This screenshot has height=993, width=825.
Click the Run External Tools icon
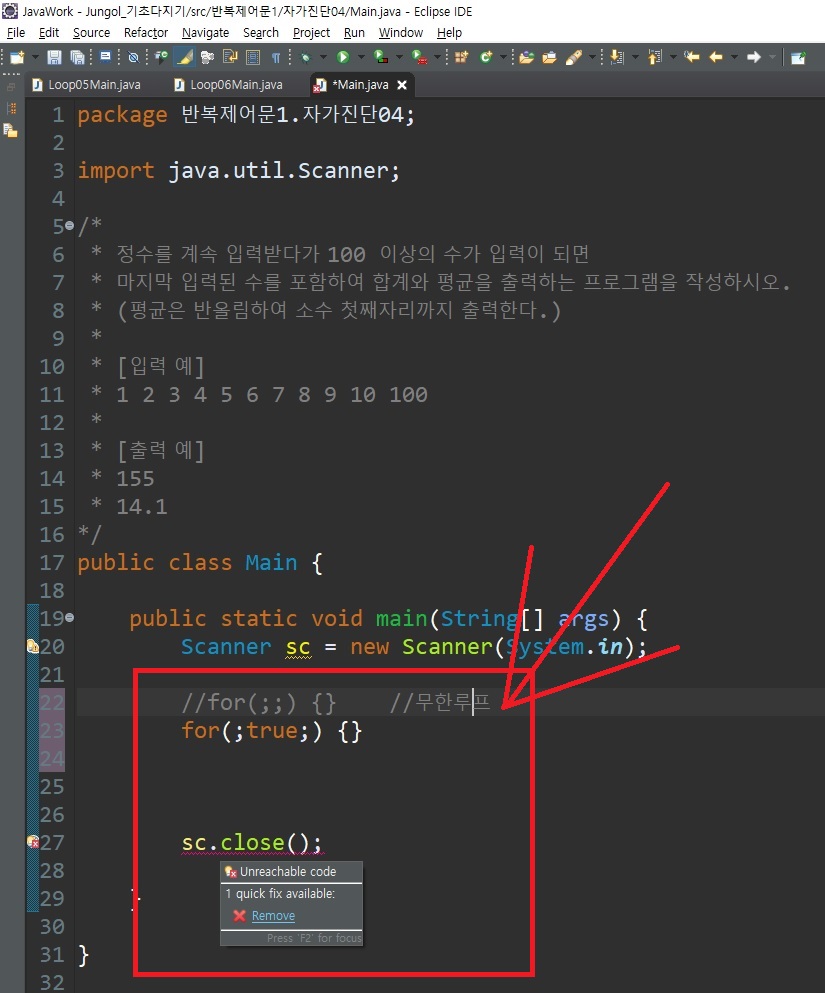419,58
